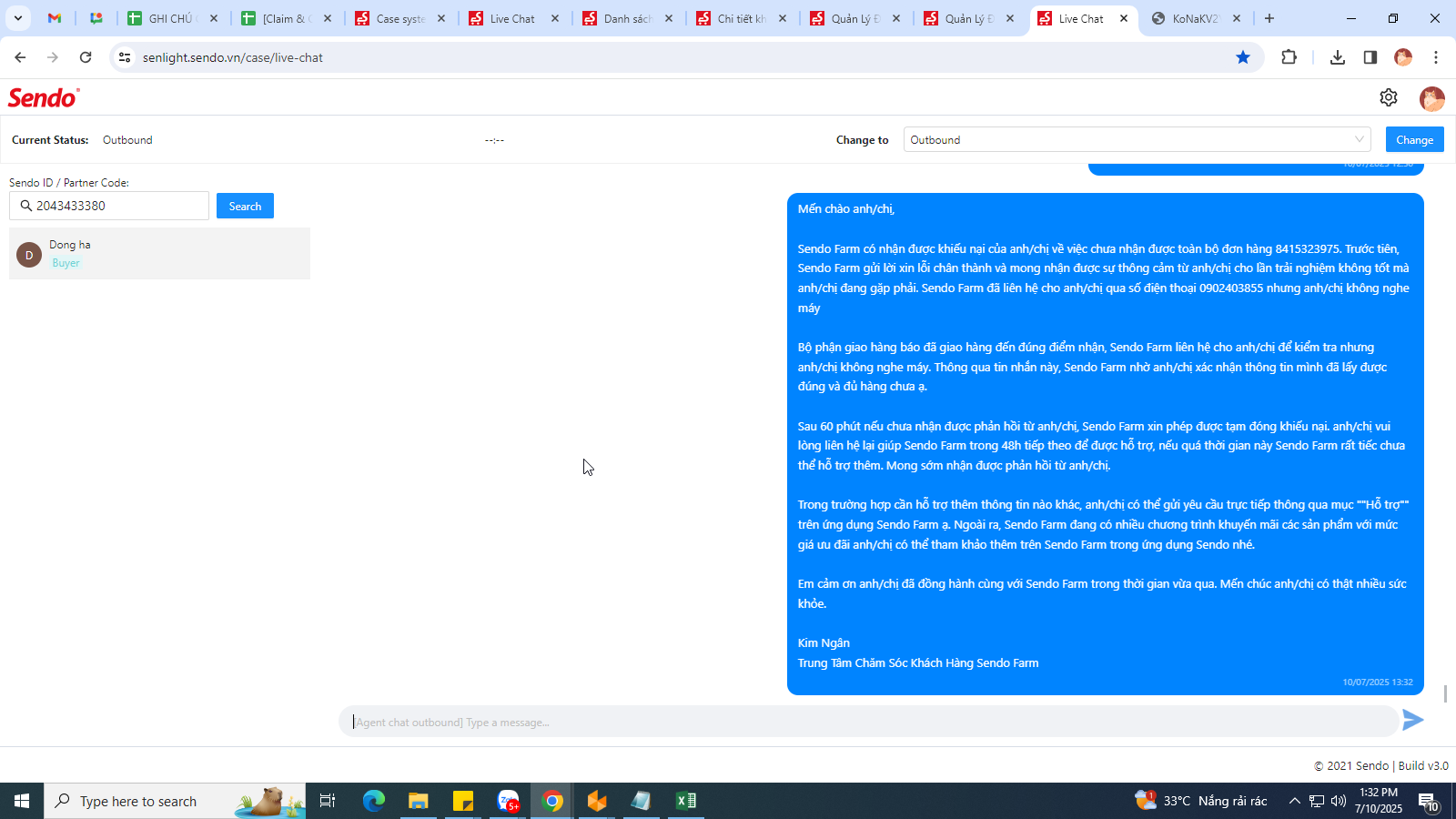
Task: Open the Windows notification center
Action: pos(1428,802)
